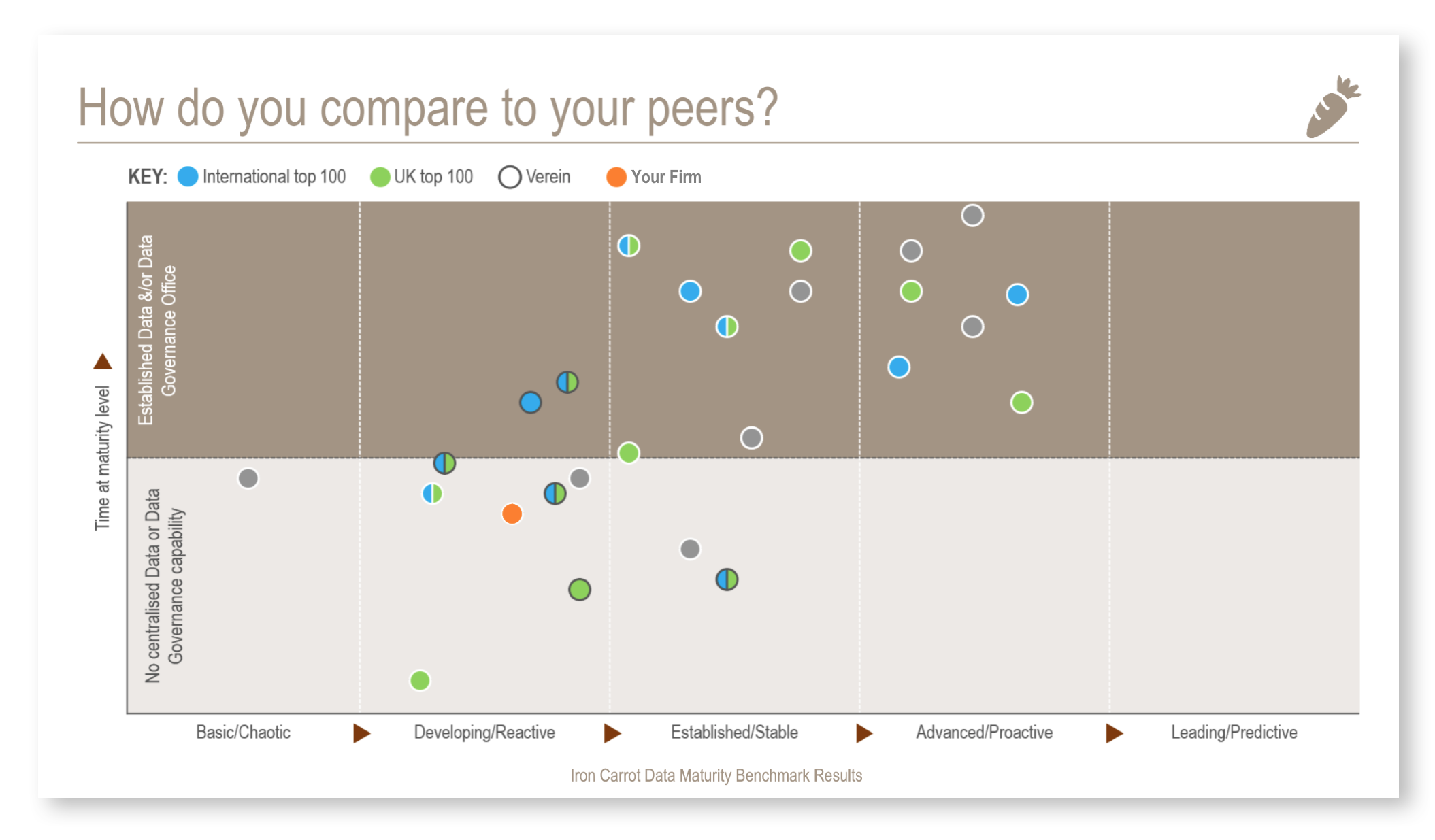
Task: Select the orange Your Firm data point in chart
Action: 512,514
